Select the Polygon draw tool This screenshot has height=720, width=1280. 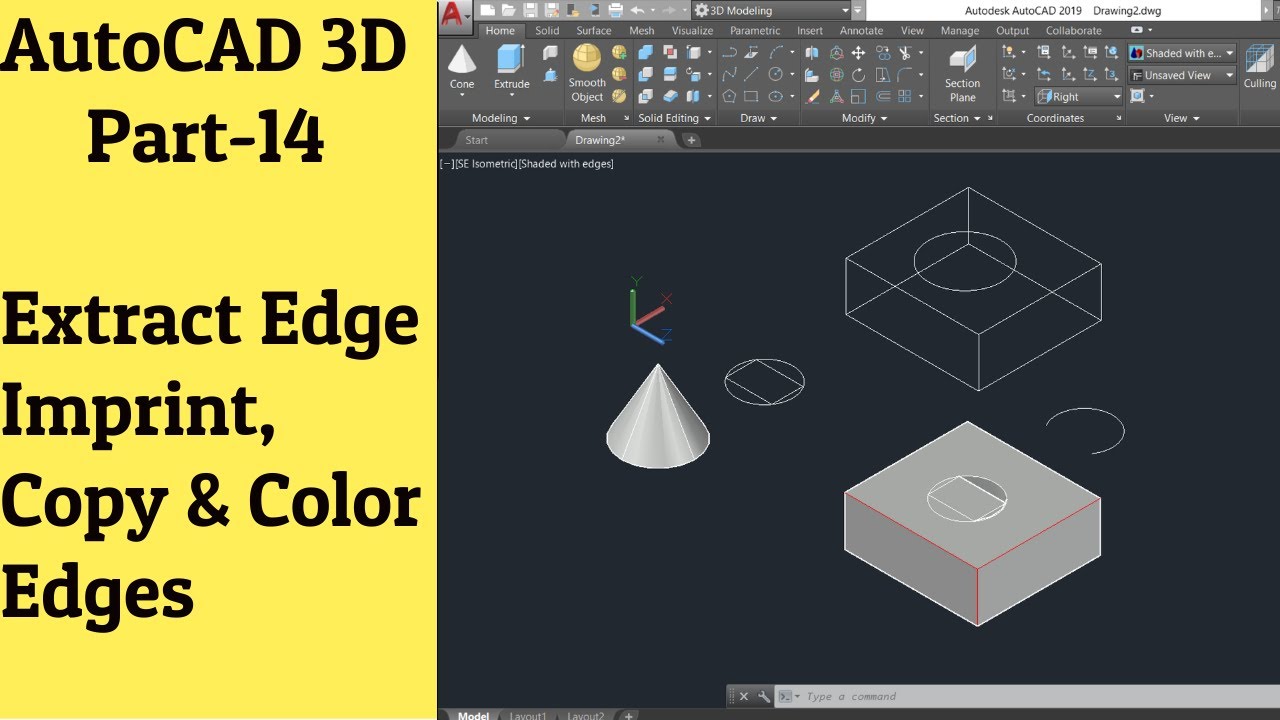(729, 96)
